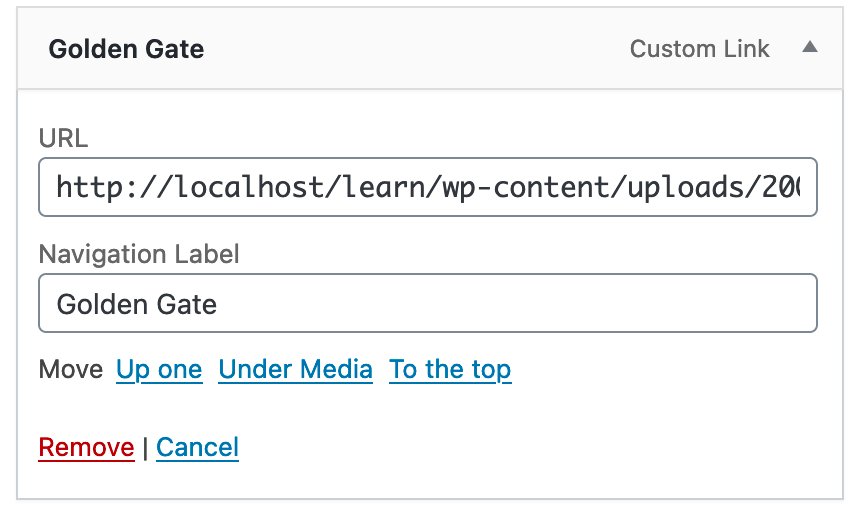Remove the Golden Gate menu item
868x506 pixels.
86,447
